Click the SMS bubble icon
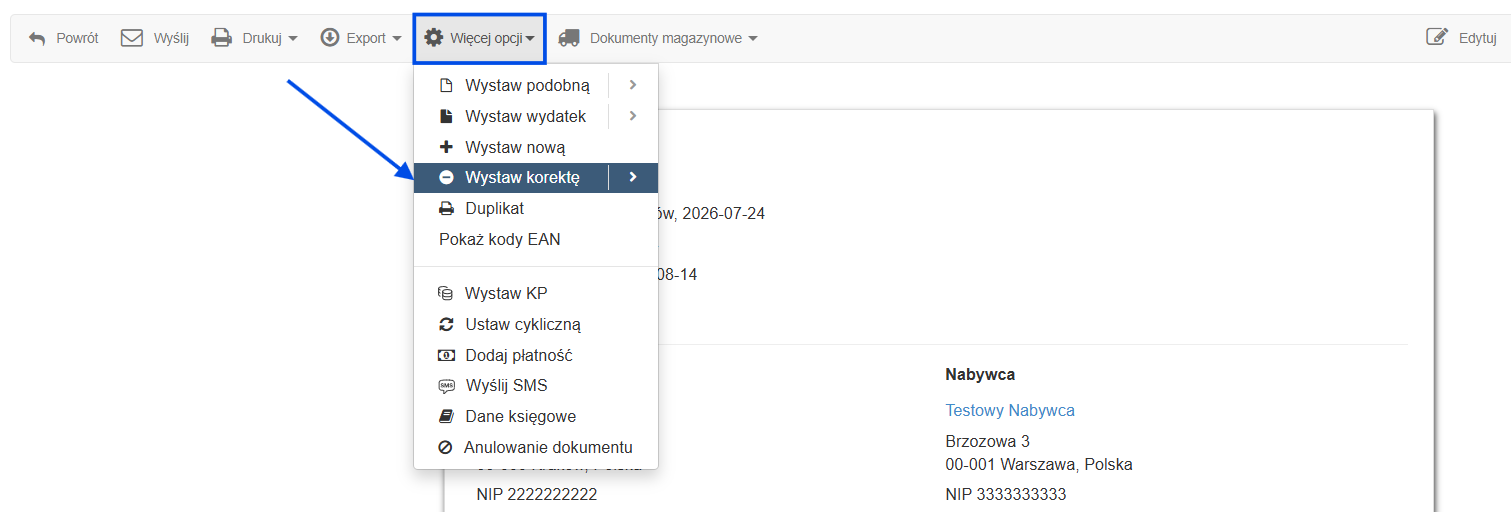 pos(446,387)
